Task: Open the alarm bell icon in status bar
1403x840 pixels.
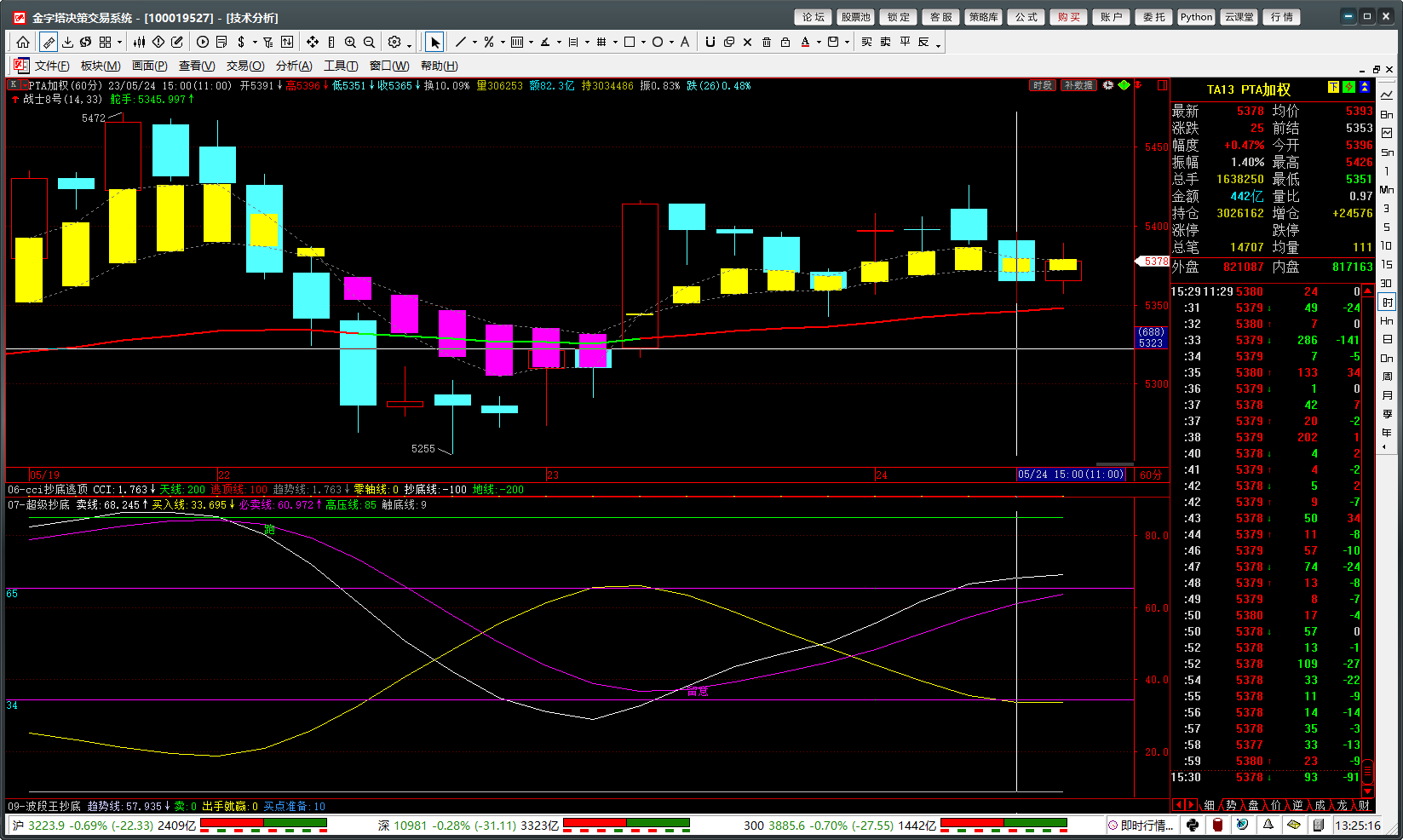Action: (x=1268, y=825)
